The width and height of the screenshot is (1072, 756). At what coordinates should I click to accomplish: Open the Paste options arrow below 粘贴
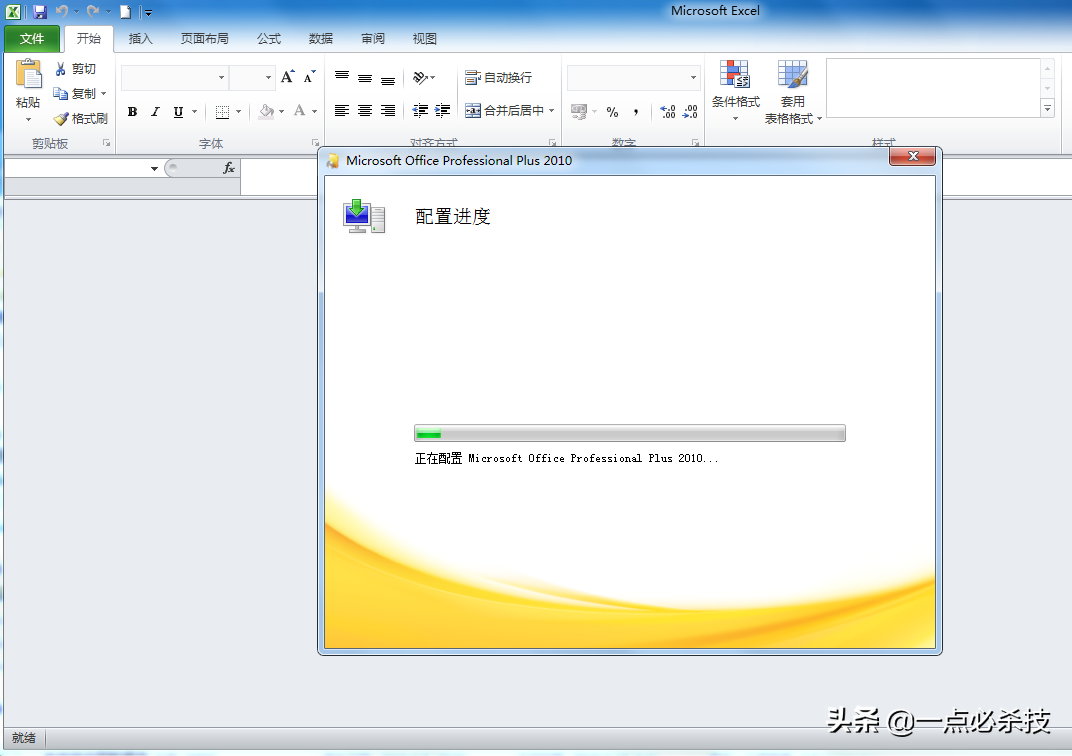click(28, 120)
